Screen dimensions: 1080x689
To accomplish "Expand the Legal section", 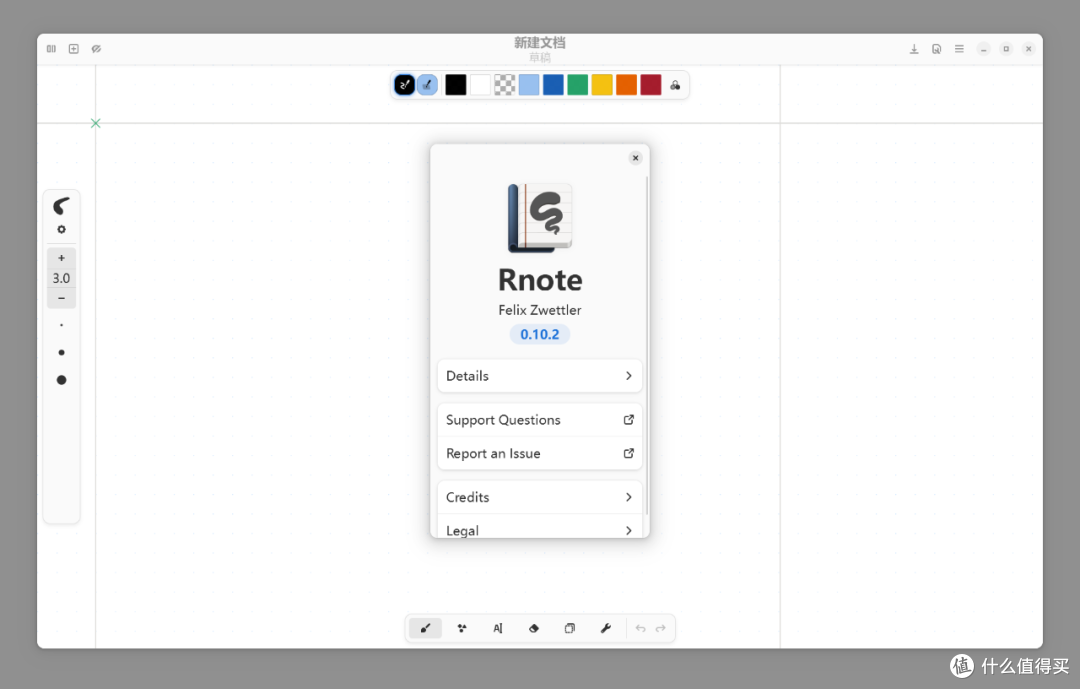I will click(539, 529).
